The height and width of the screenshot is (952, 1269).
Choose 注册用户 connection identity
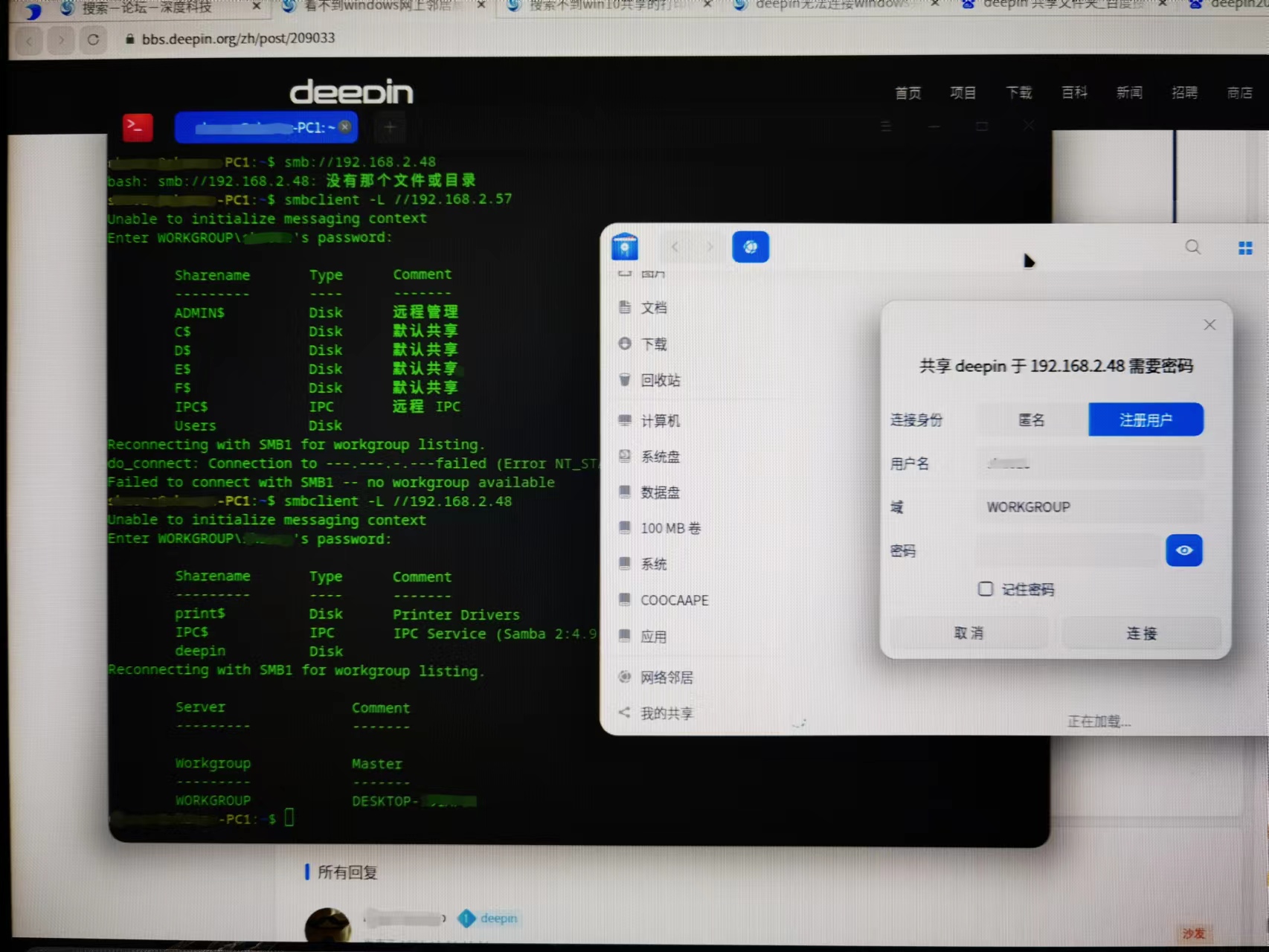click(x=1146, y=420)
